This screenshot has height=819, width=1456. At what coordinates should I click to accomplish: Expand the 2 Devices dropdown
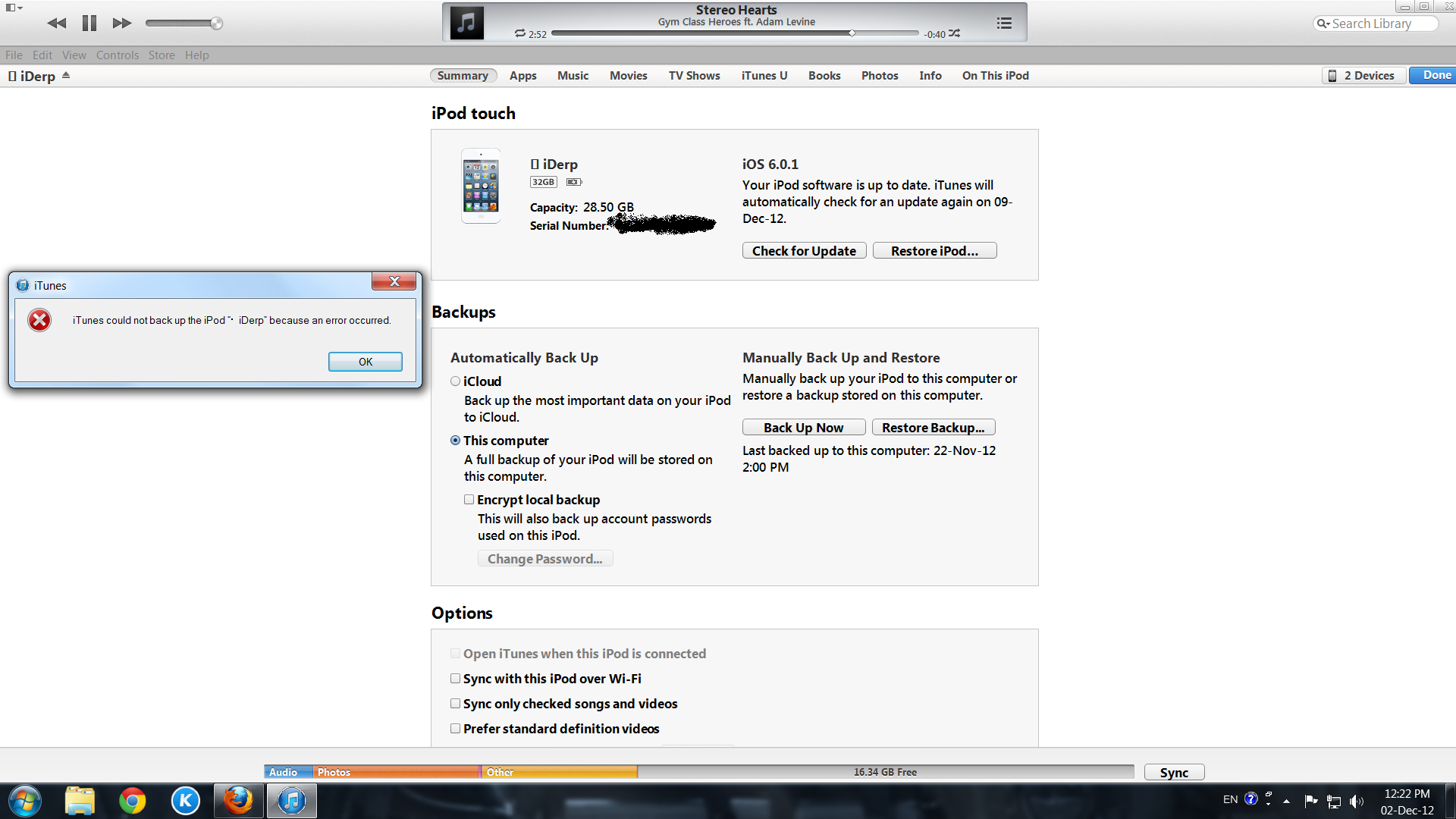tap(1362, 76)
